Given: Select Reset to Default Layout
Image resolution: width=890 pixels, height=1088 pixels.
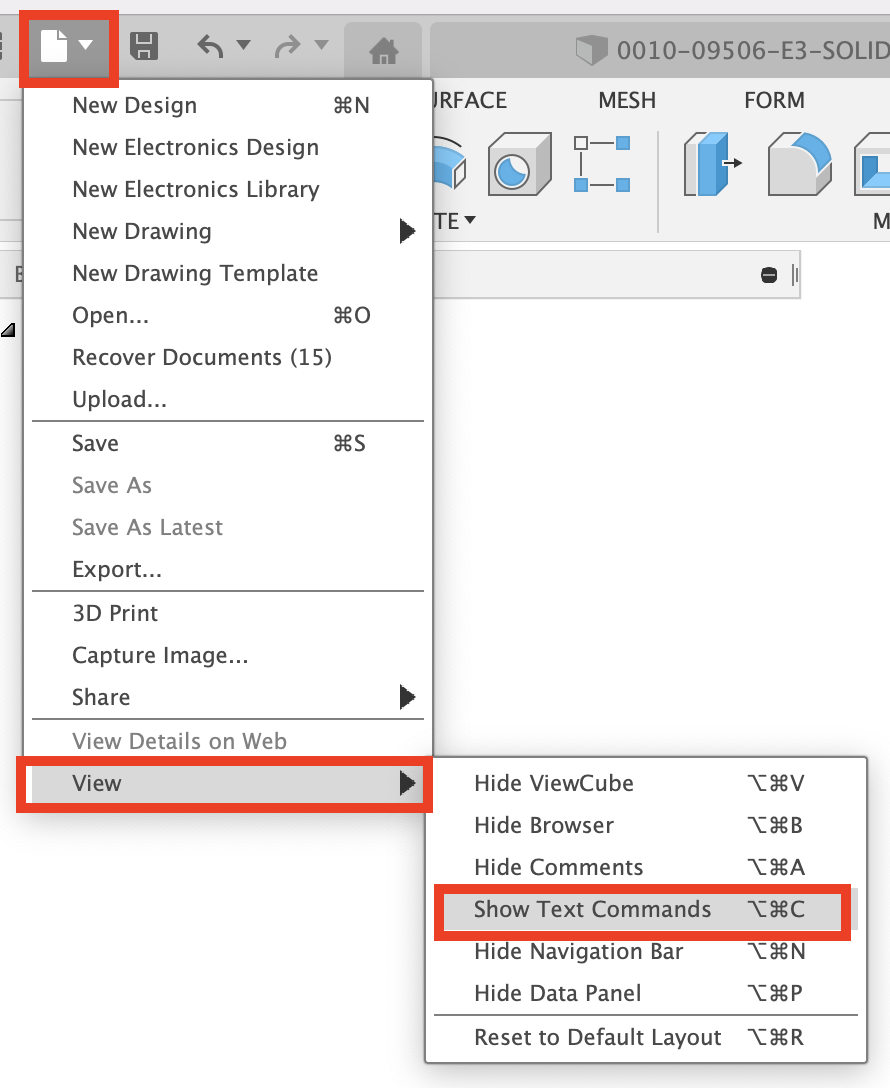Looking at the screenshot, I should tap(597, 1038).
